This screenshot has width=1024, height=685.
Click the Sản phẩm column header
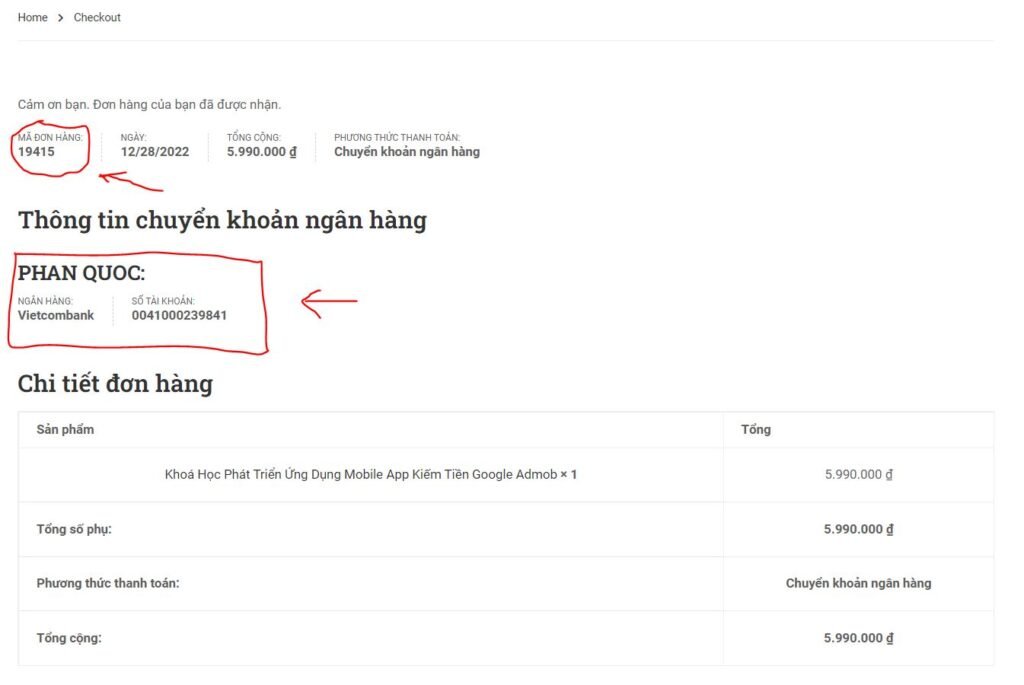pyautogui.click(x=65, y=429)
